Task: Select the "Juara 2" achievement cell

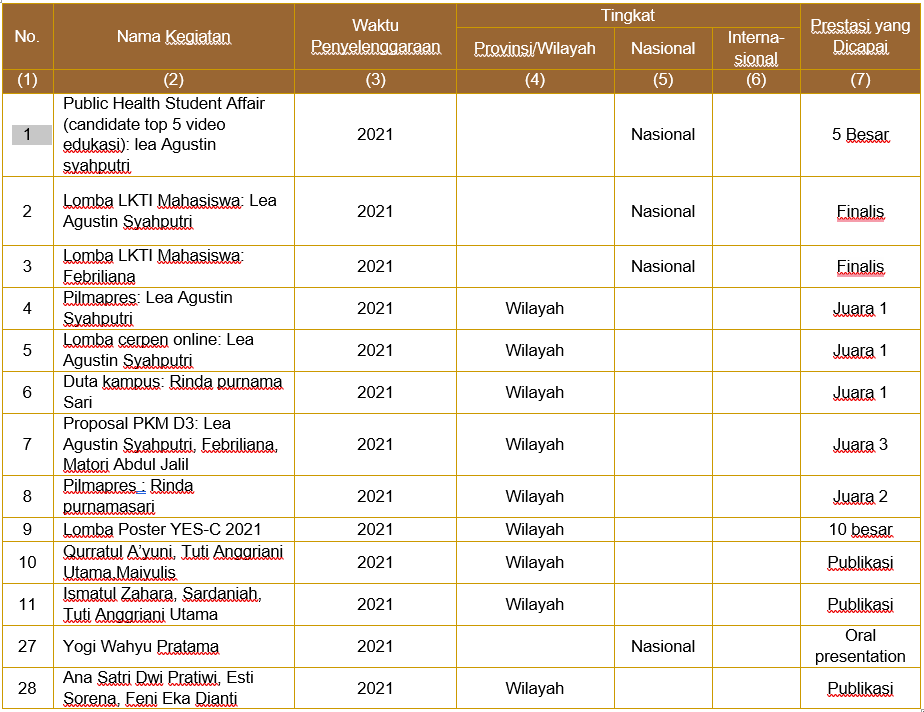Action: coord(860,496)
